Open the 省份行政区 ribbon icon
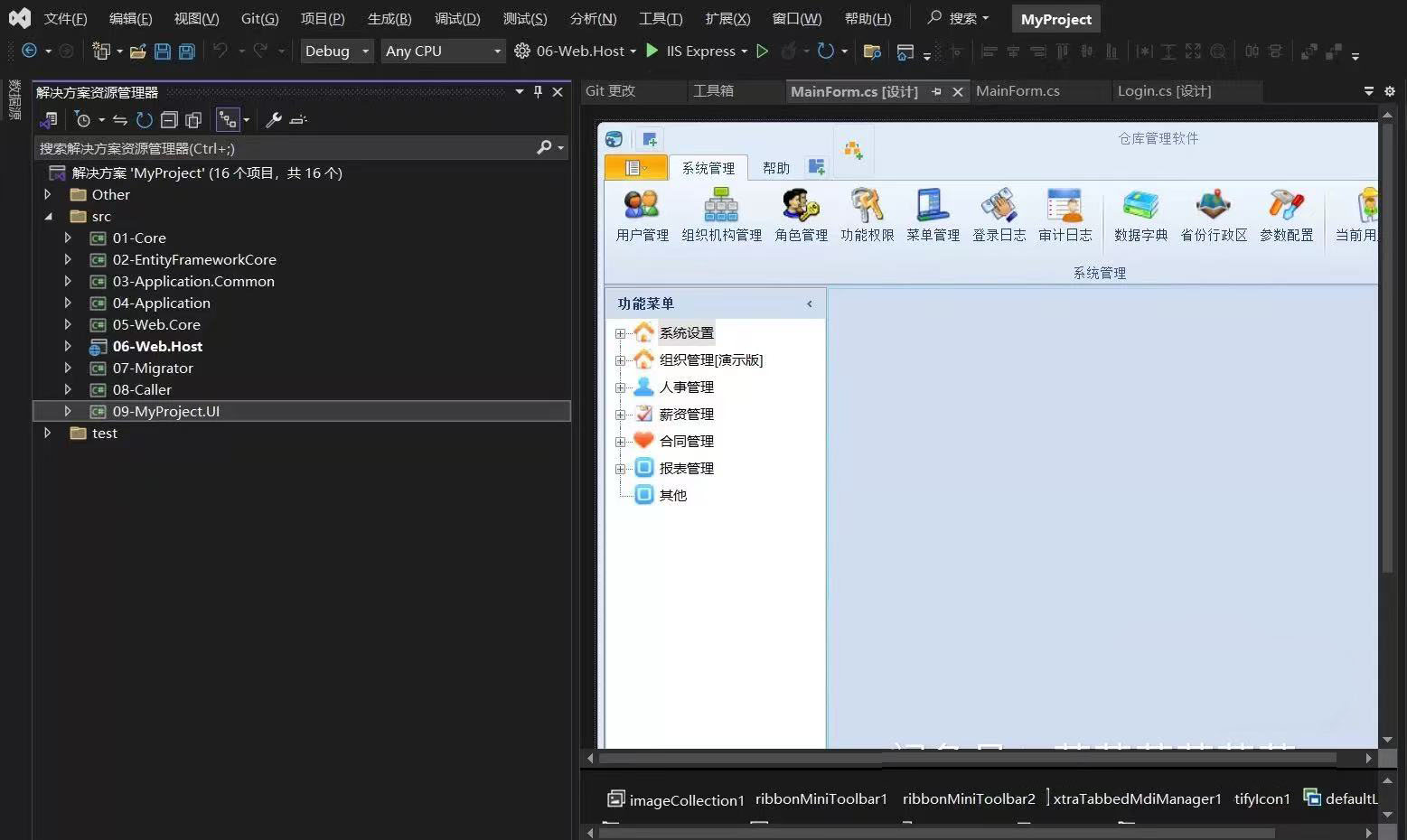 (1214, 216)
